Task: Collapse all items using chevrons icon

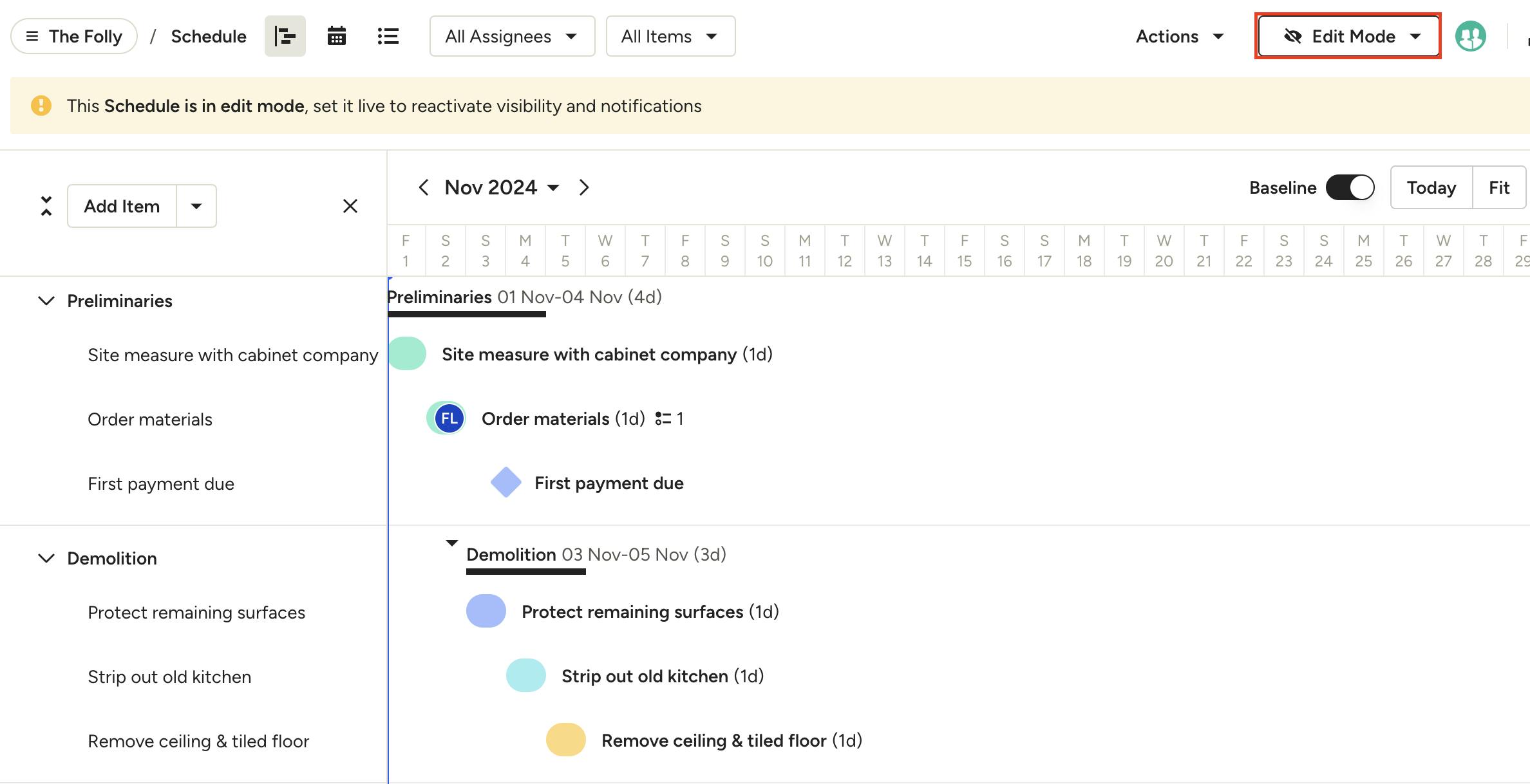Action: coord(46,206)
